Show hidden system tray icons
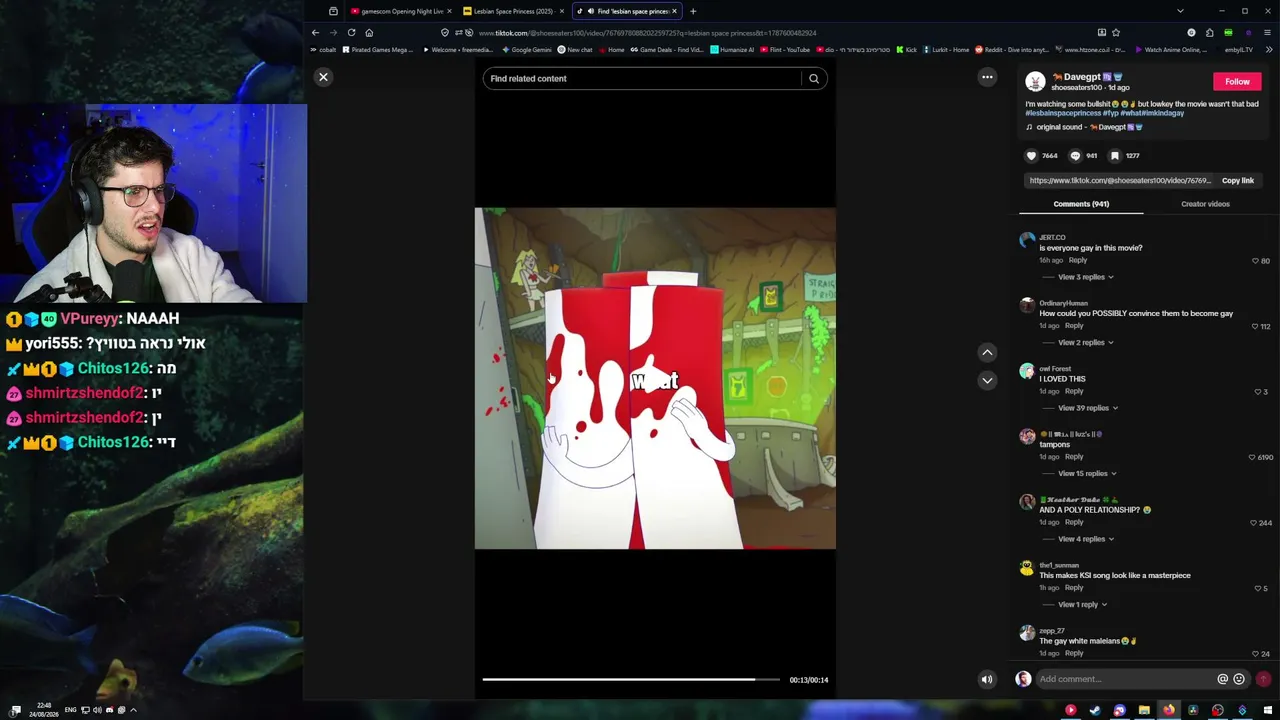Image resolution: width=1280 pixels, height=720 pixels. (133, 710)
